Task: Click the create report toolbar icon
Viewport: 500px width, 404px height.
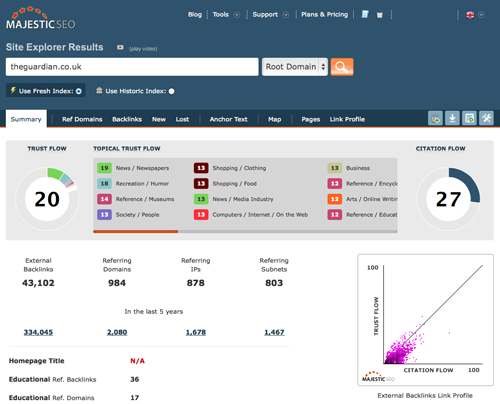Action: (469, 118)
